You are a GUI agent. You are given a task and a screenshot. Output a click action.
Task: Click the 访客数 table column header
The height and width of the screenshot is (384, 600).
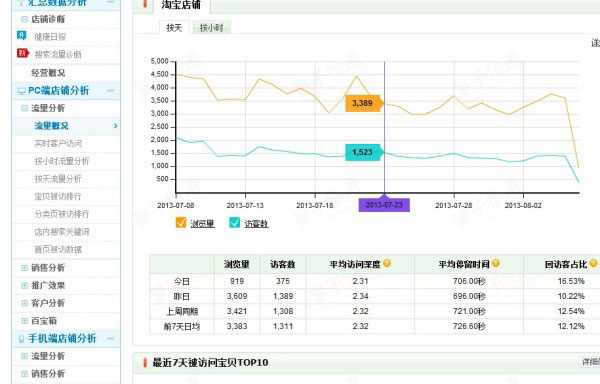click(283, 264)
